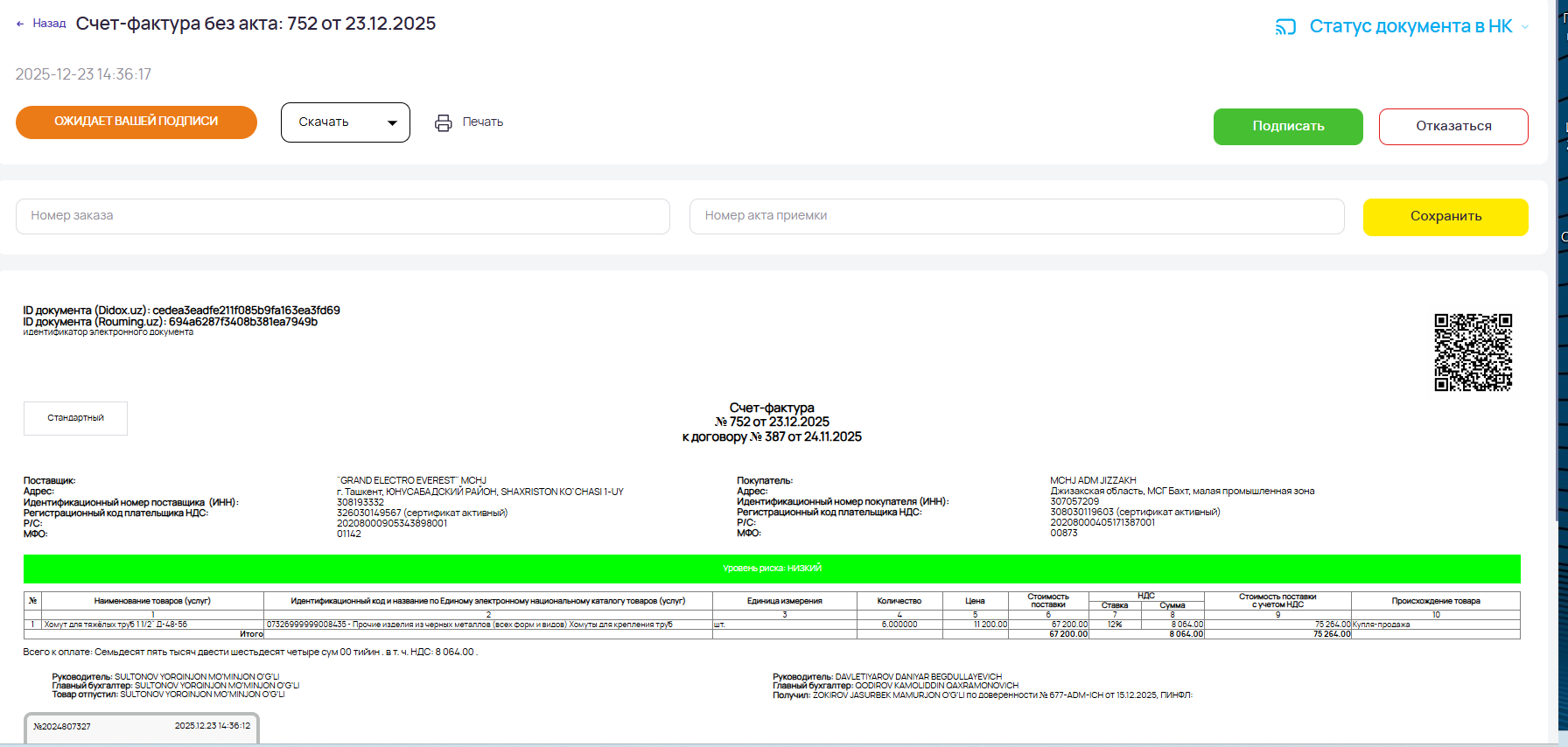Click the catalog code 07326999999008435 cell
The width and height of the screenshot is (1568, 747).
[x=489, y=625]
